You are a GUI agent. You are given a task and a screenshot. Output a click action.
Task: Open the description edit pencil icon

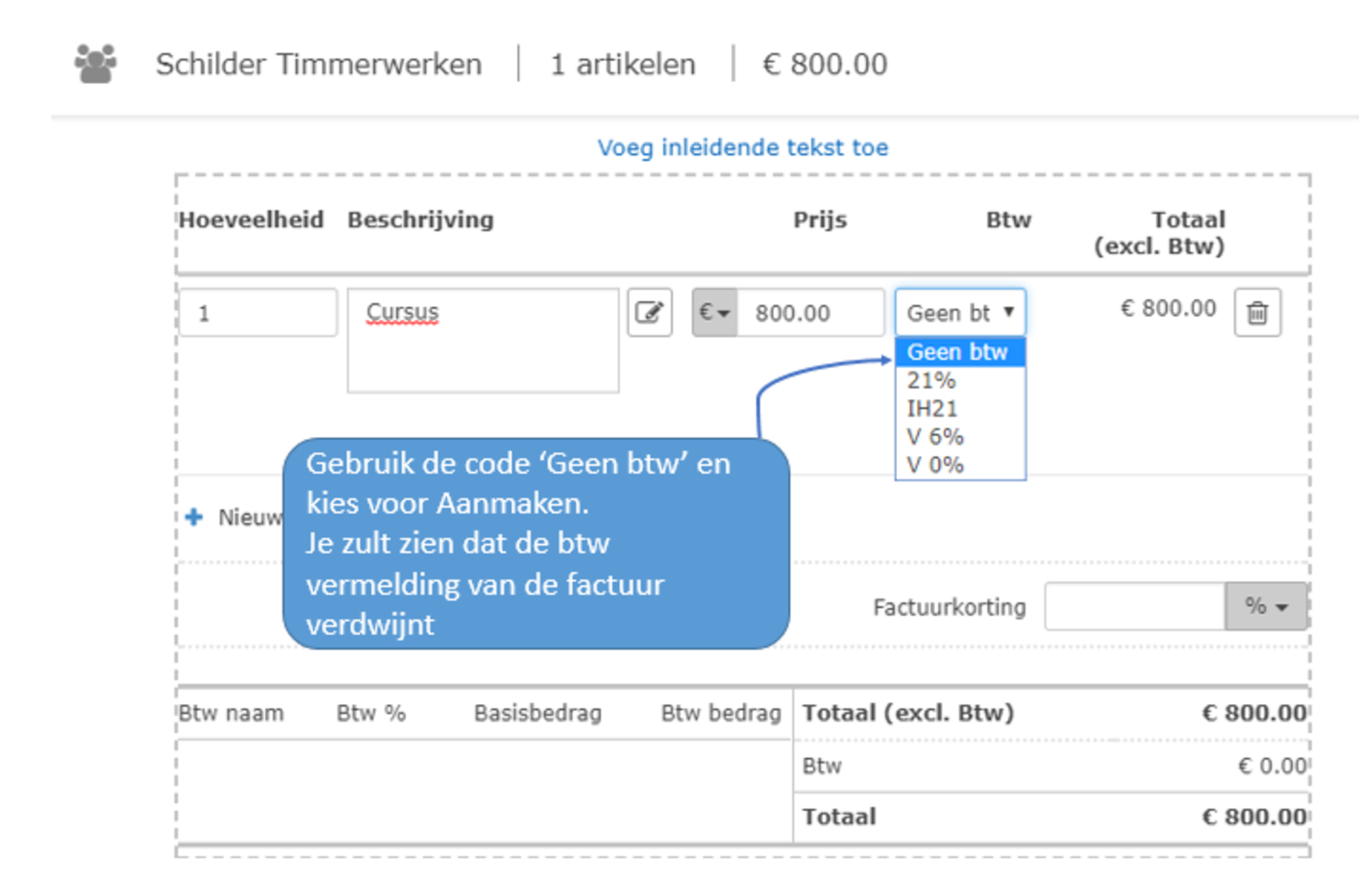[650, 312]
